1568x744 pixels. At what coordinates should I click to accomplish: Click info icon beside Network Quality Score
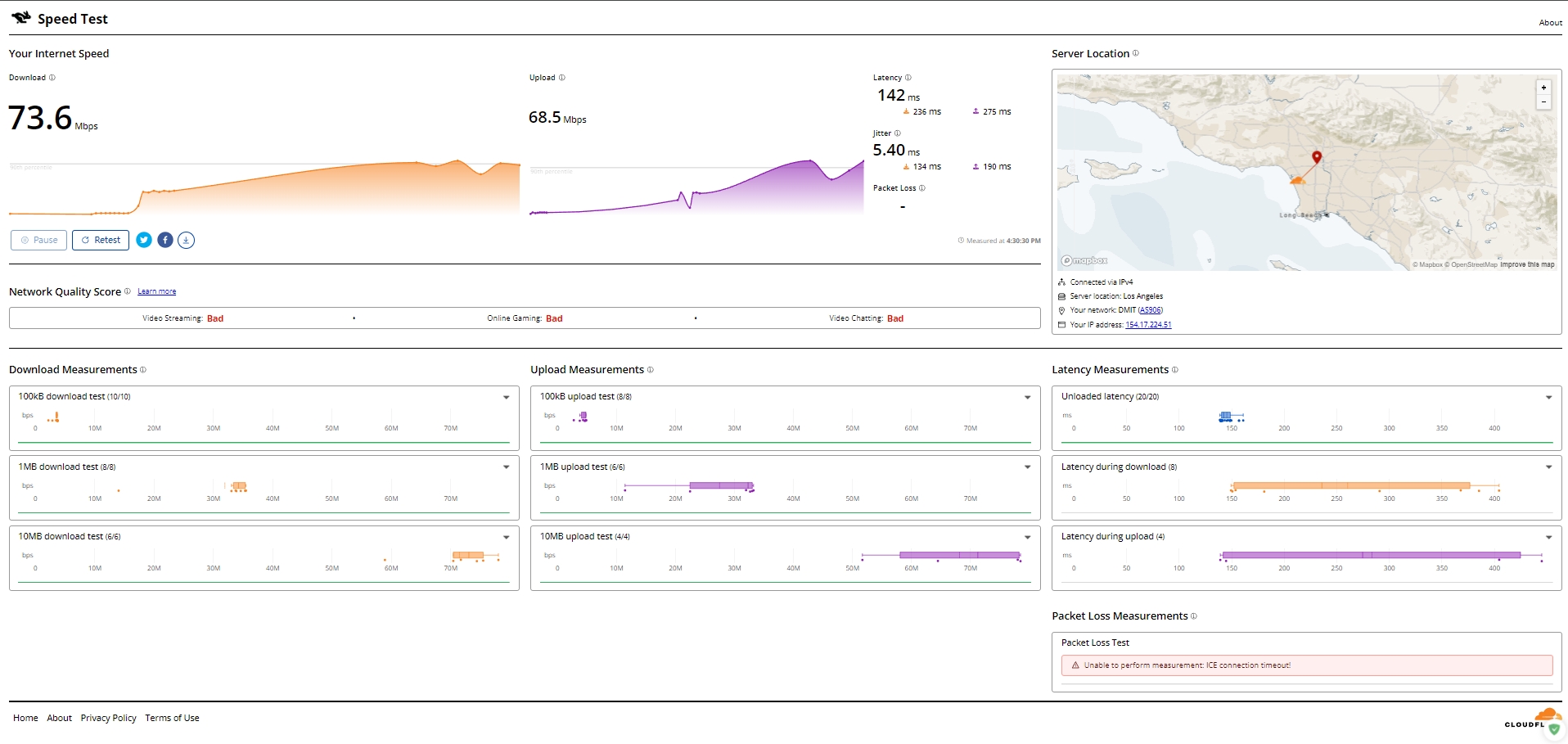click(127, 291)
